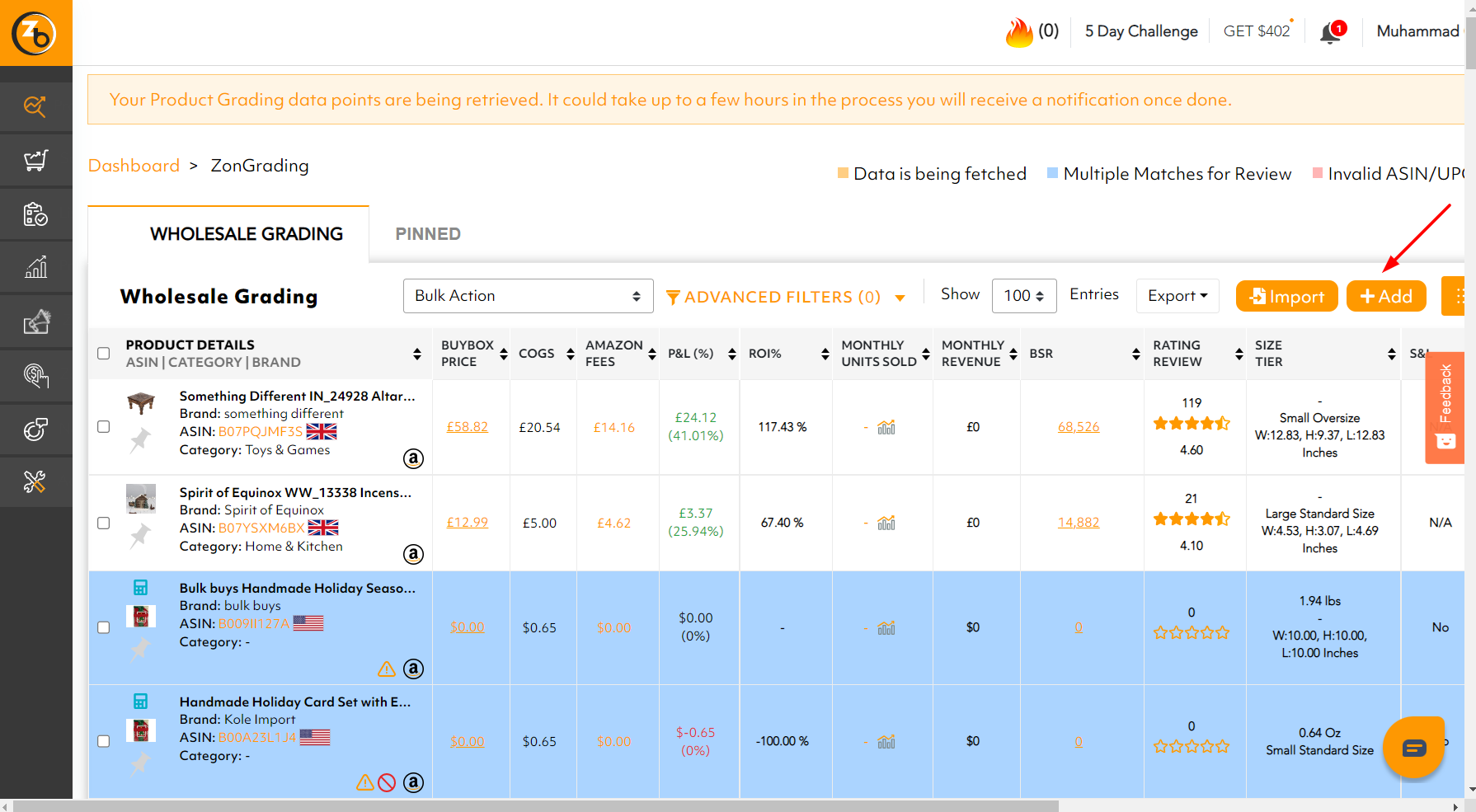Click the Spirit of Equinox product thumbnail
1476x812 pixels.
(x=141, y=498)
